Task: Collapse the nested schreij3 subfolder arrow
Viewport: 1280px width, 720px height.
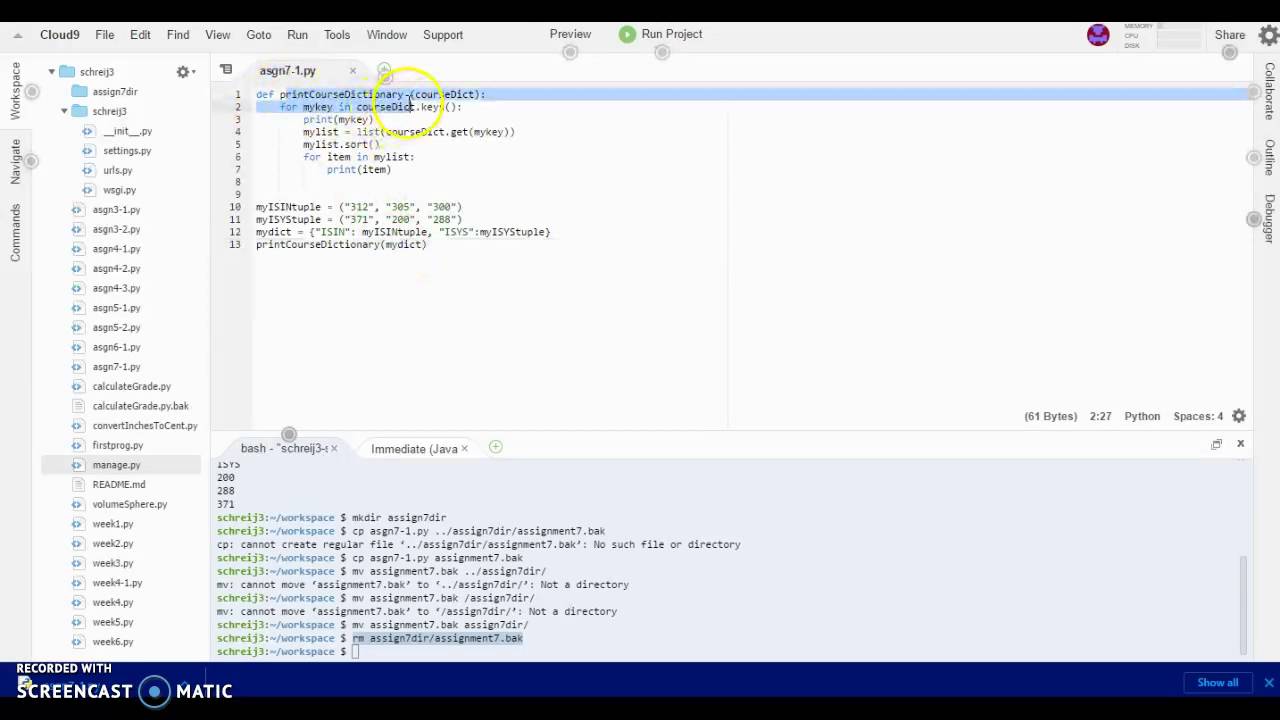Action: tap(65, 111)
